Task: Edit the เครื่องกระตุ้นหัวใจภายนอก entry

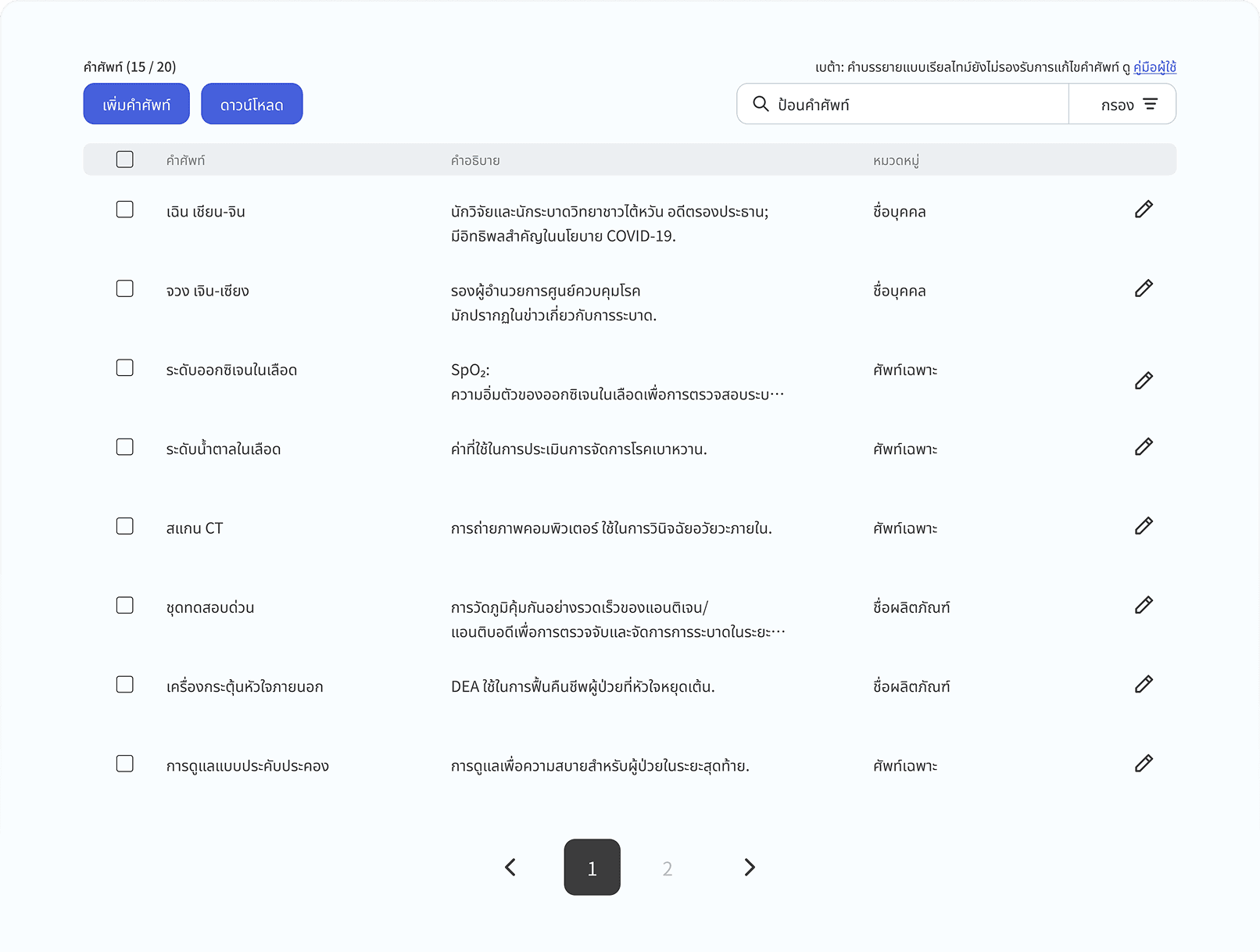Action: point(1144,685)
